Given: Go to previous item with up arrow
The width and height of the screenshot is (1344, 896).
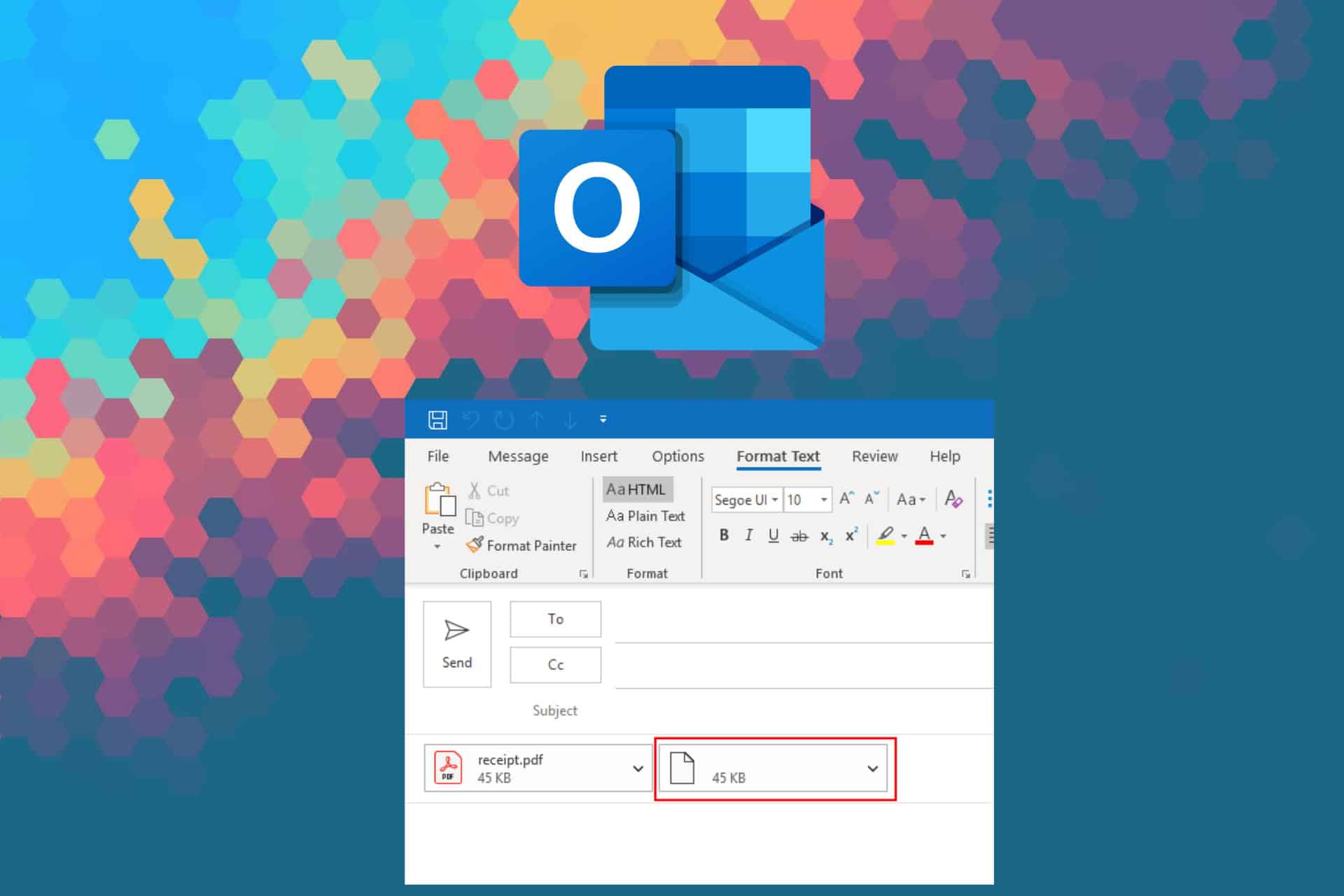Looking at the screenshot, I should [x=537, y=419].
